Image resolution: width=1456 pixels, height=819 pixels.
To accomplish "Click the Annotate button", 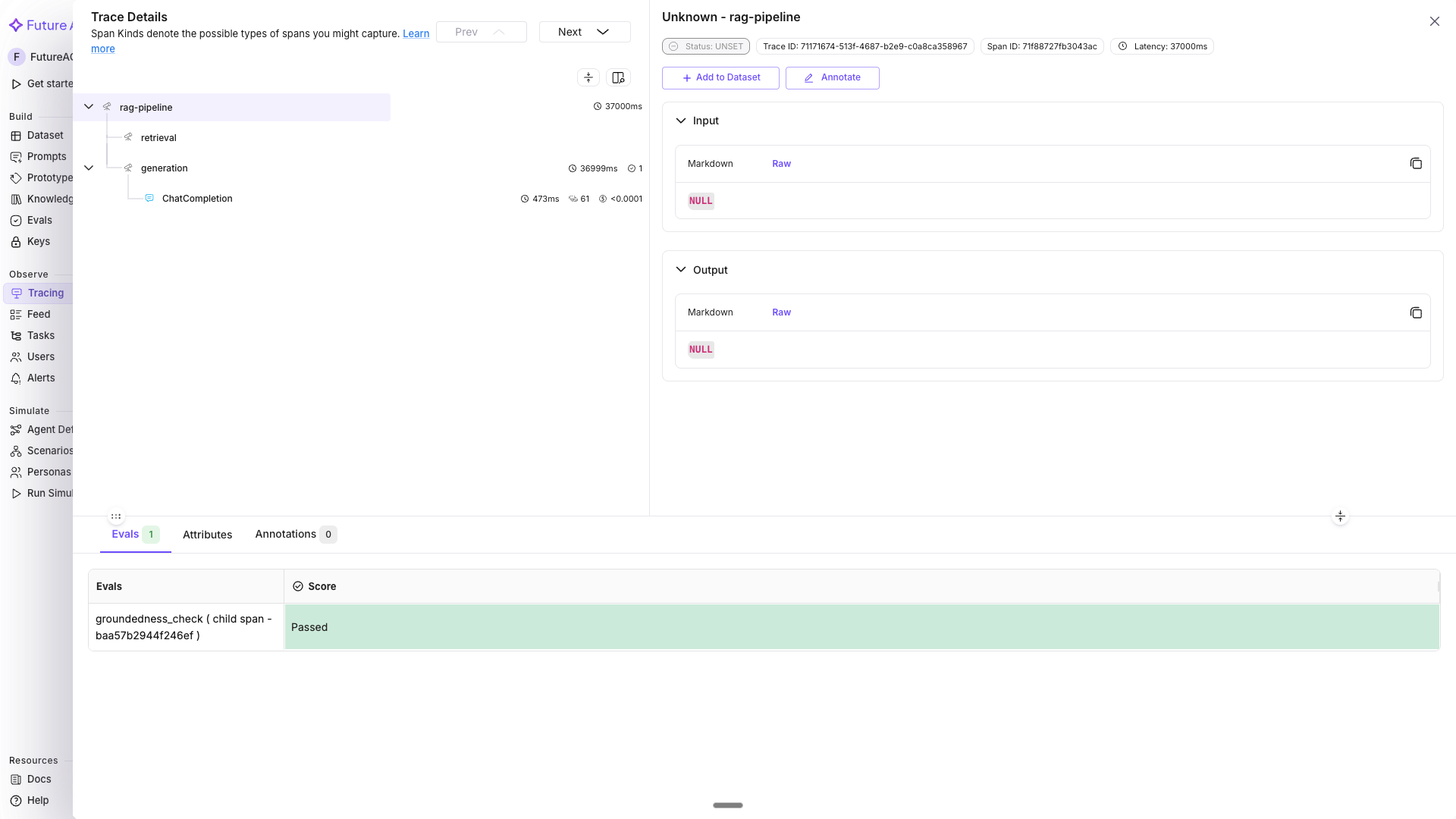I will tap(832, 77).
